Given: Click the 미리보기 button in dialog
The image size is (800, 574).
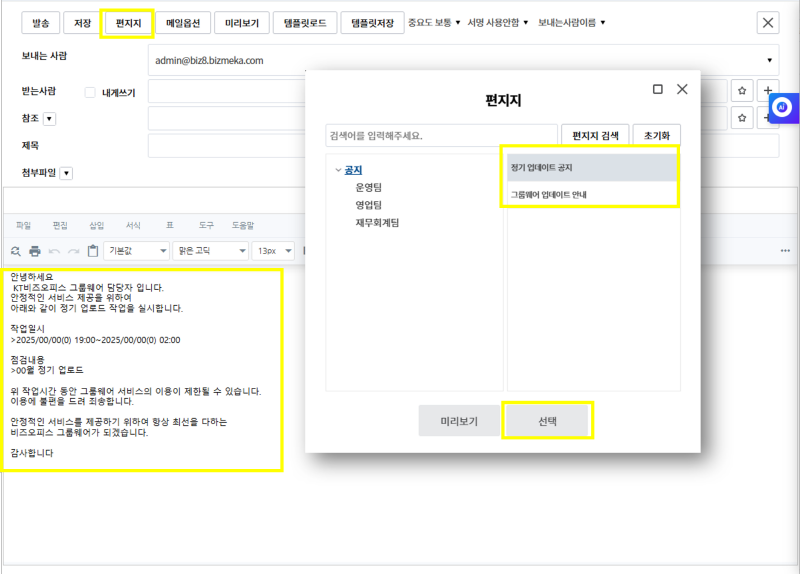Looking at the screenshot, I should tap(459, 421).
